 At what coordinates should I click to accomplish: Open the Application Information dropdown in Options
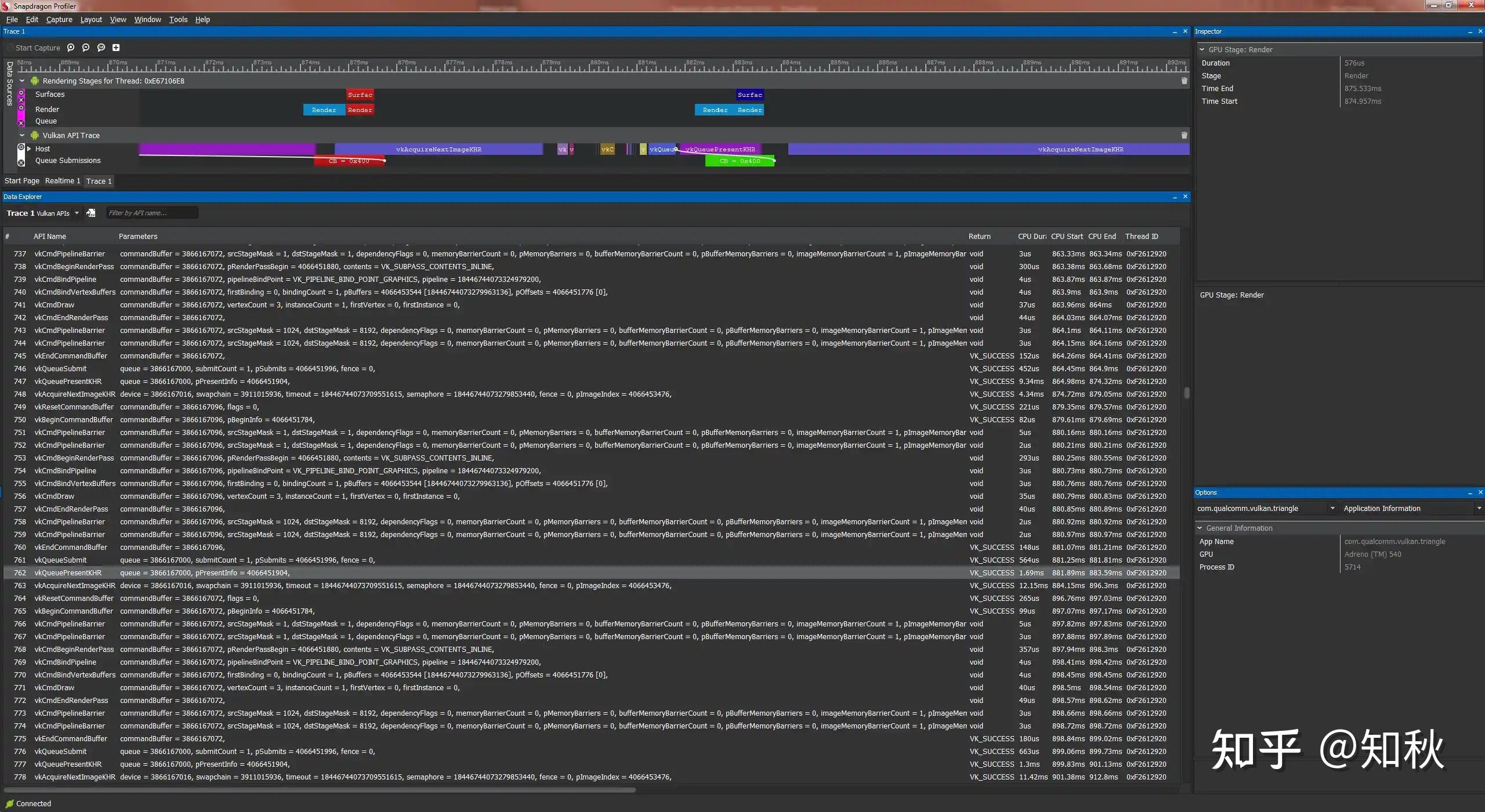[1477, 507]
